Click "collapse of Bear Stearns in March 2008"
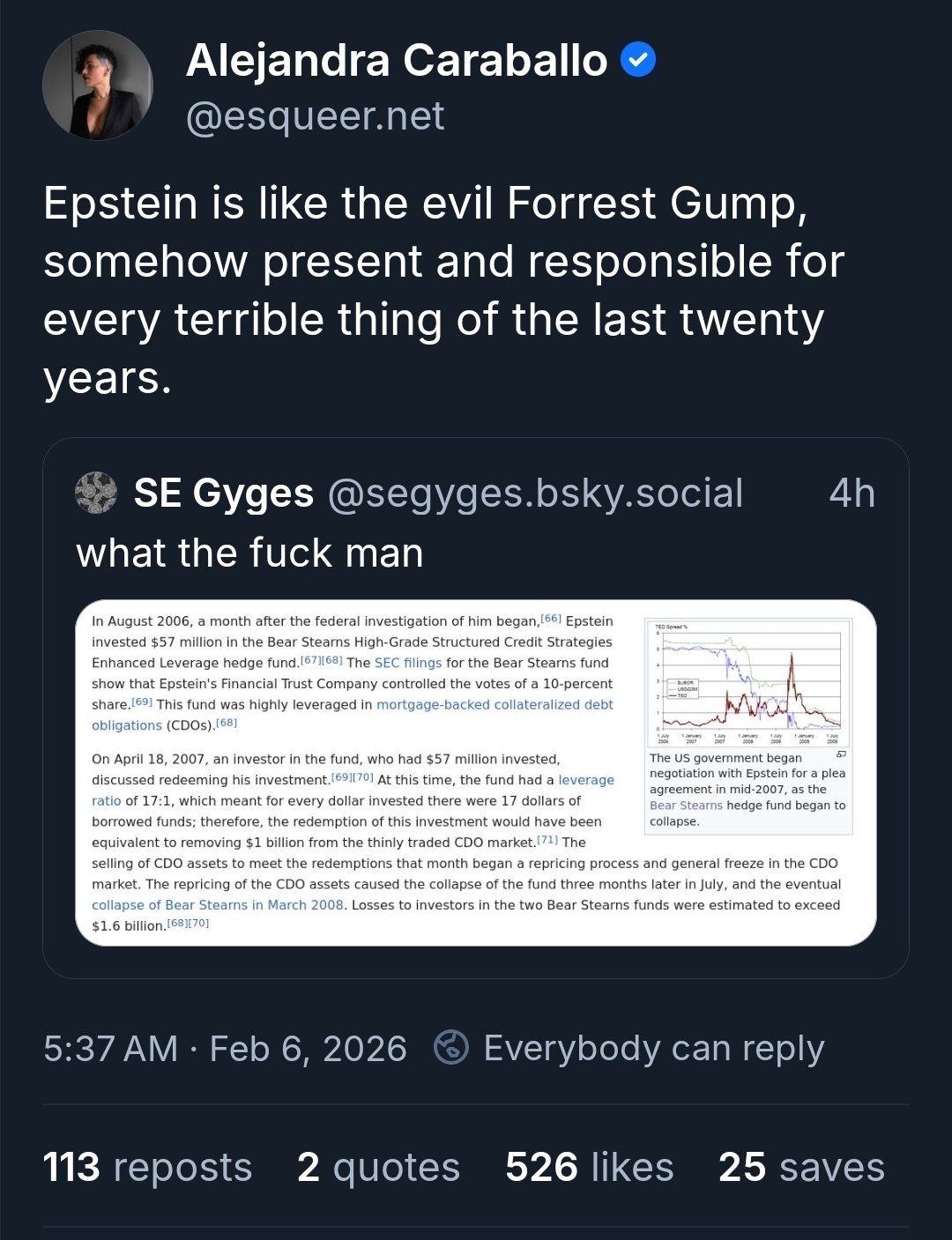 pos(219,905)
